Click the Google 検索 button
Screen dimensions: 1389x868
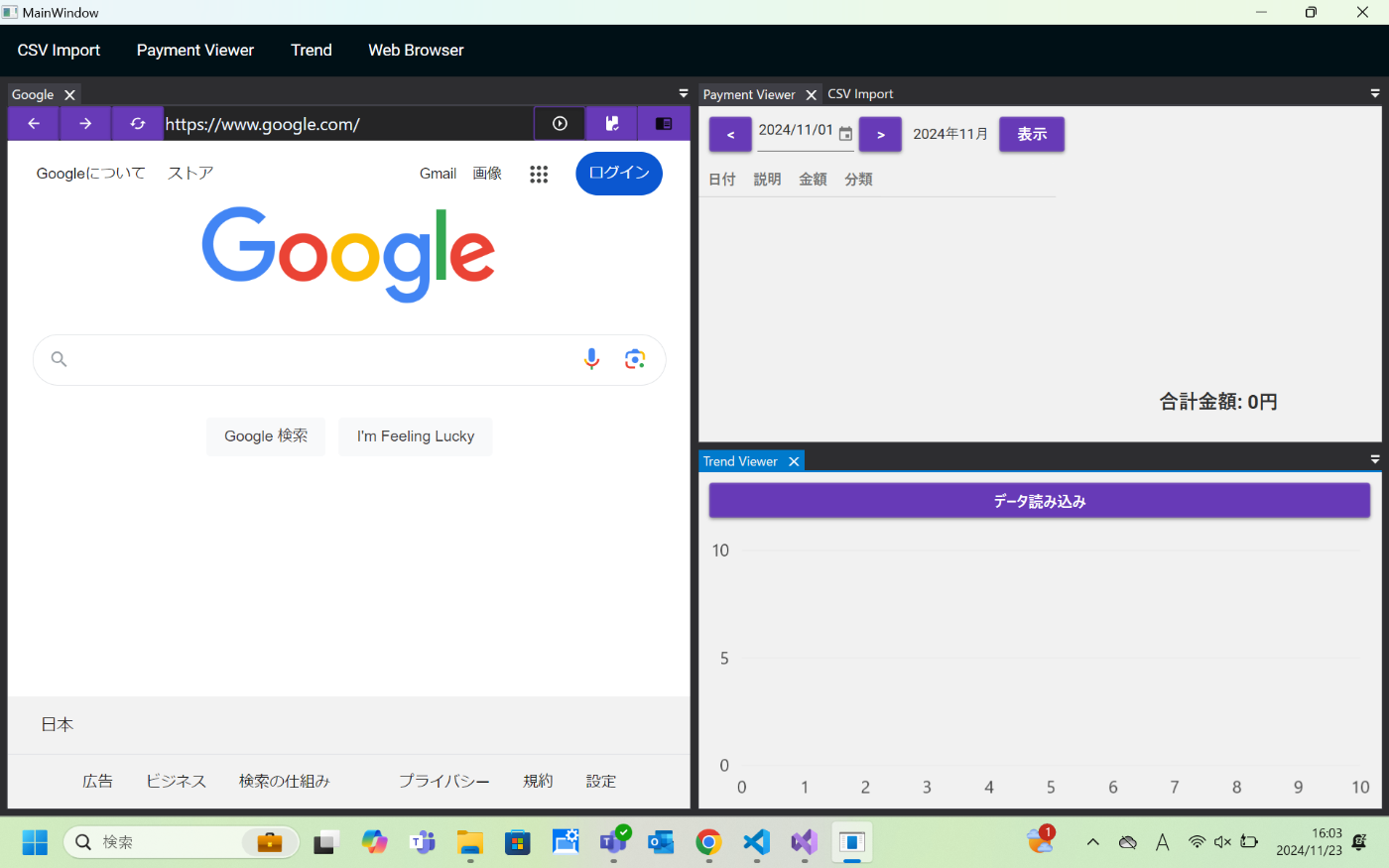coord(266,436)
